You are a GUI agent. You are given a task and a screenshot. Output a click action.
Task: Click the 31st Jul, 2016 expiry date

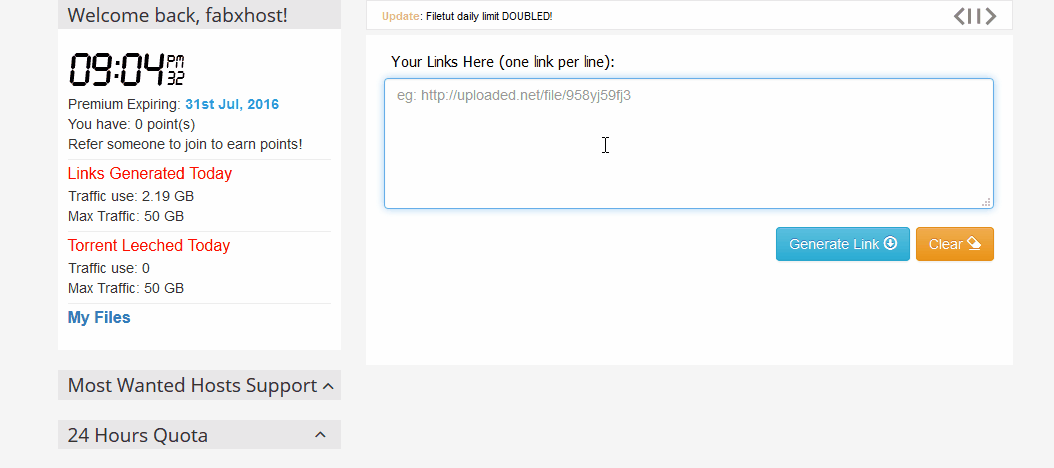(x=232, y=104)
